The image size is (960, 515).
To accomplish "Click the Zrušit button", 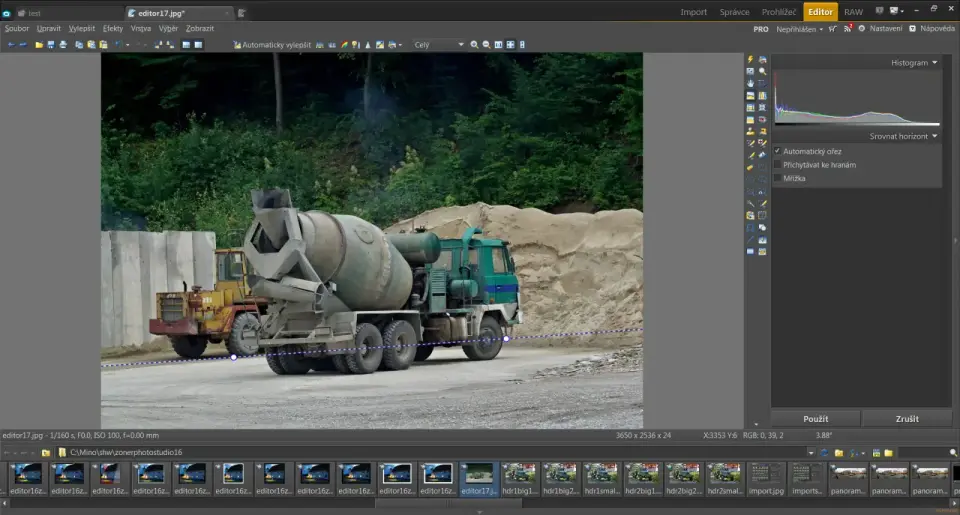I will pos(907,419).
